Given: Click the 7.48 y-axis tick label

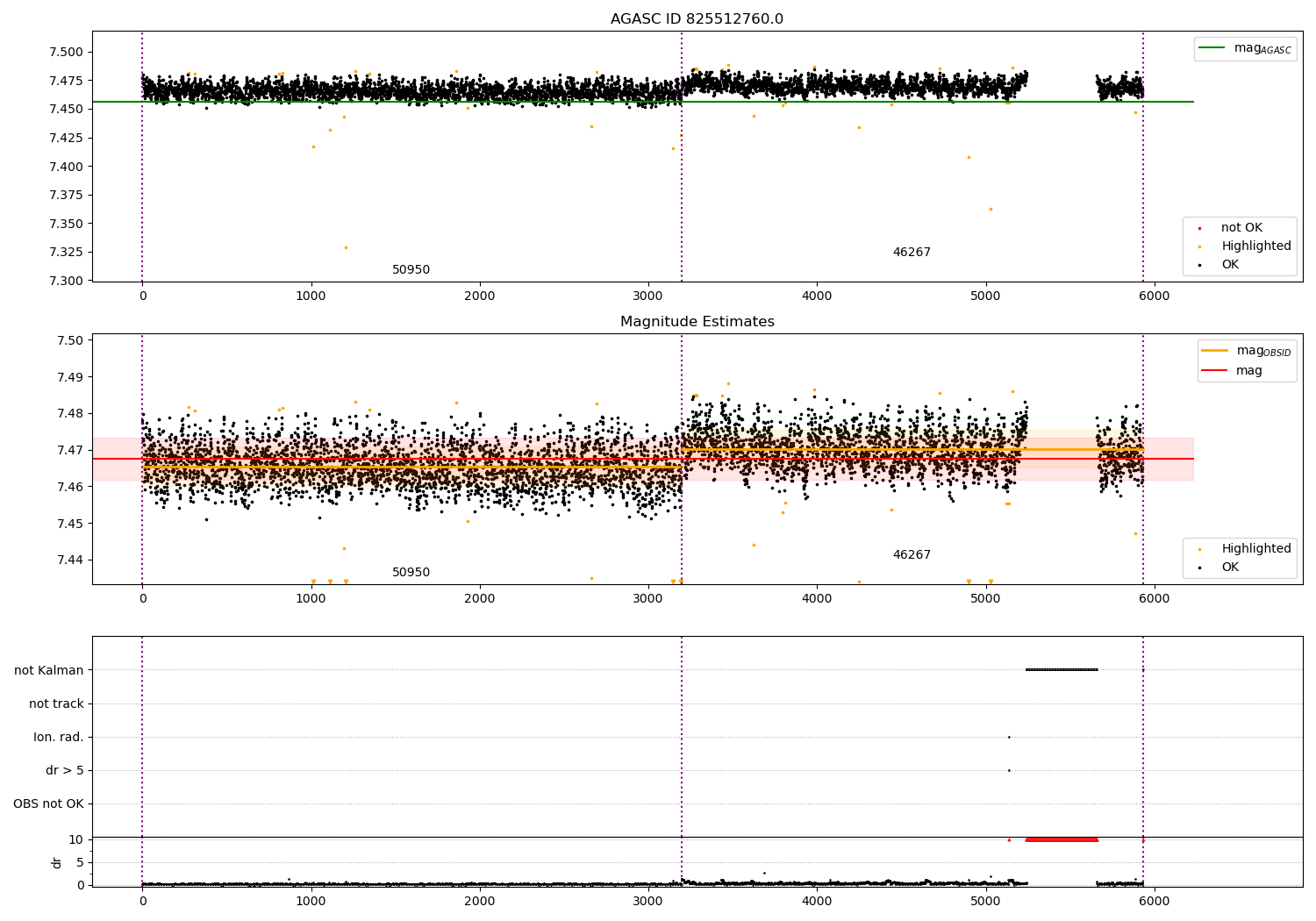Looking at the screenshot, I should click(x=69, y=413).
